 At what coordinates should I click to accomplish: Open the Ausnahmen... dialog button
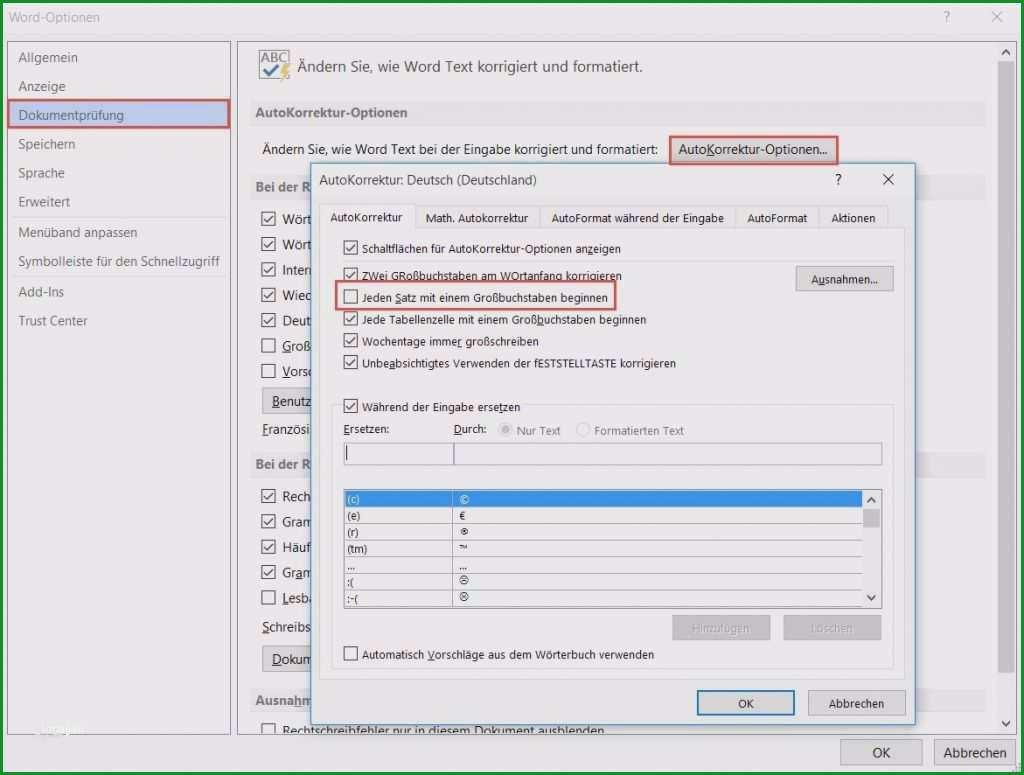point(844,279)
